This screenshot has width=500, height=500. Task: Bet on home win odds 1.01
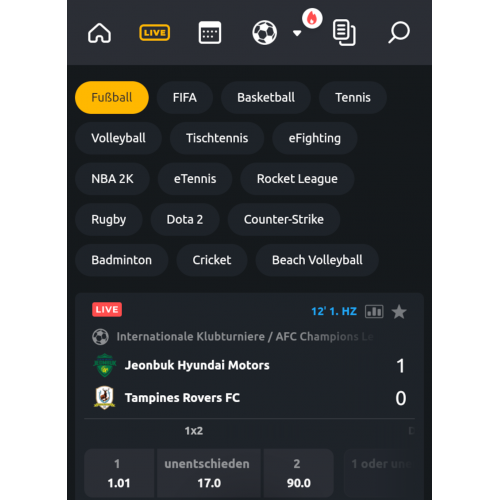119,473
